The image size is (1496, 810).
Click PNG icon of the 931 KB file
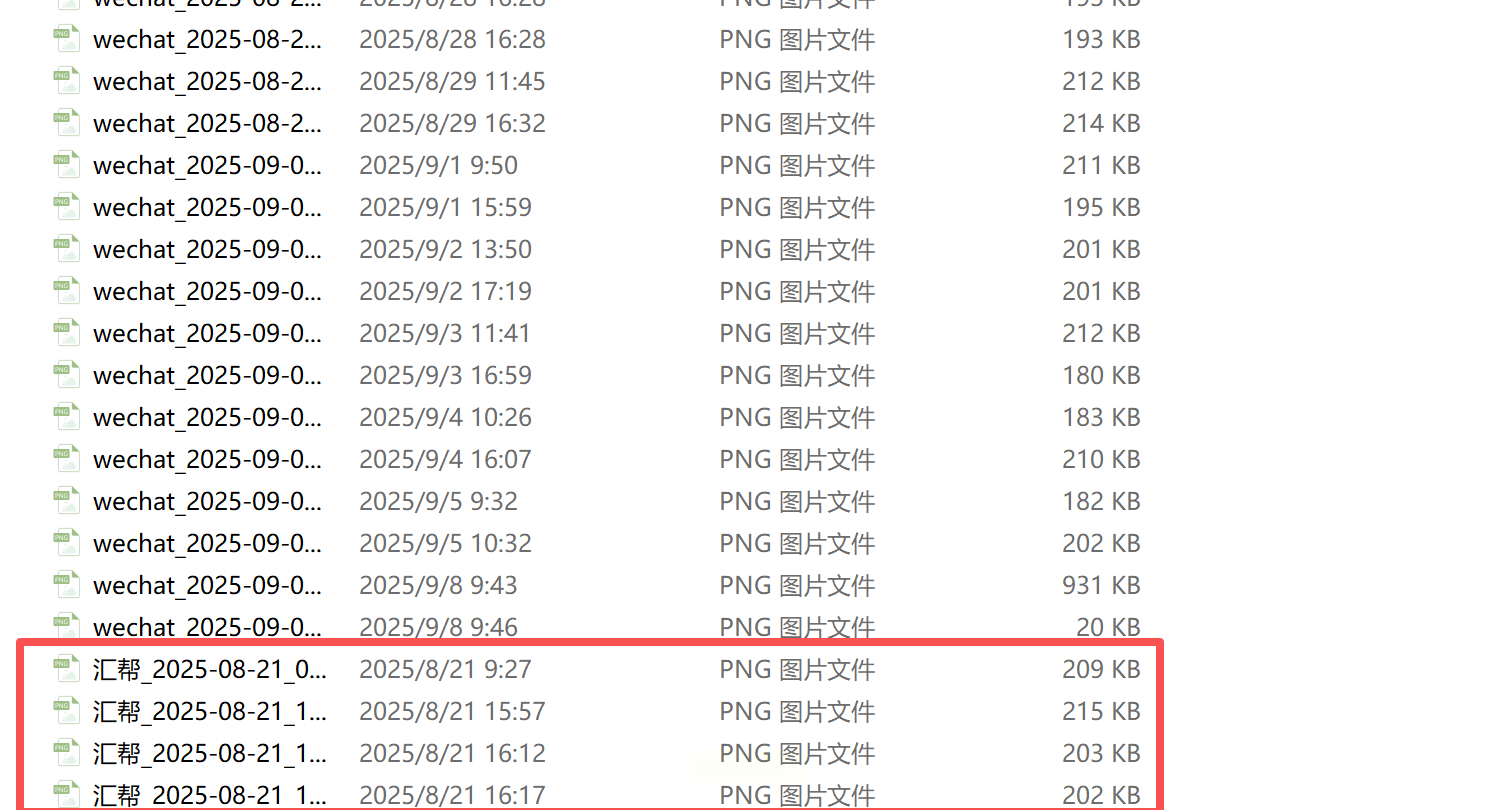click(67, 584)
